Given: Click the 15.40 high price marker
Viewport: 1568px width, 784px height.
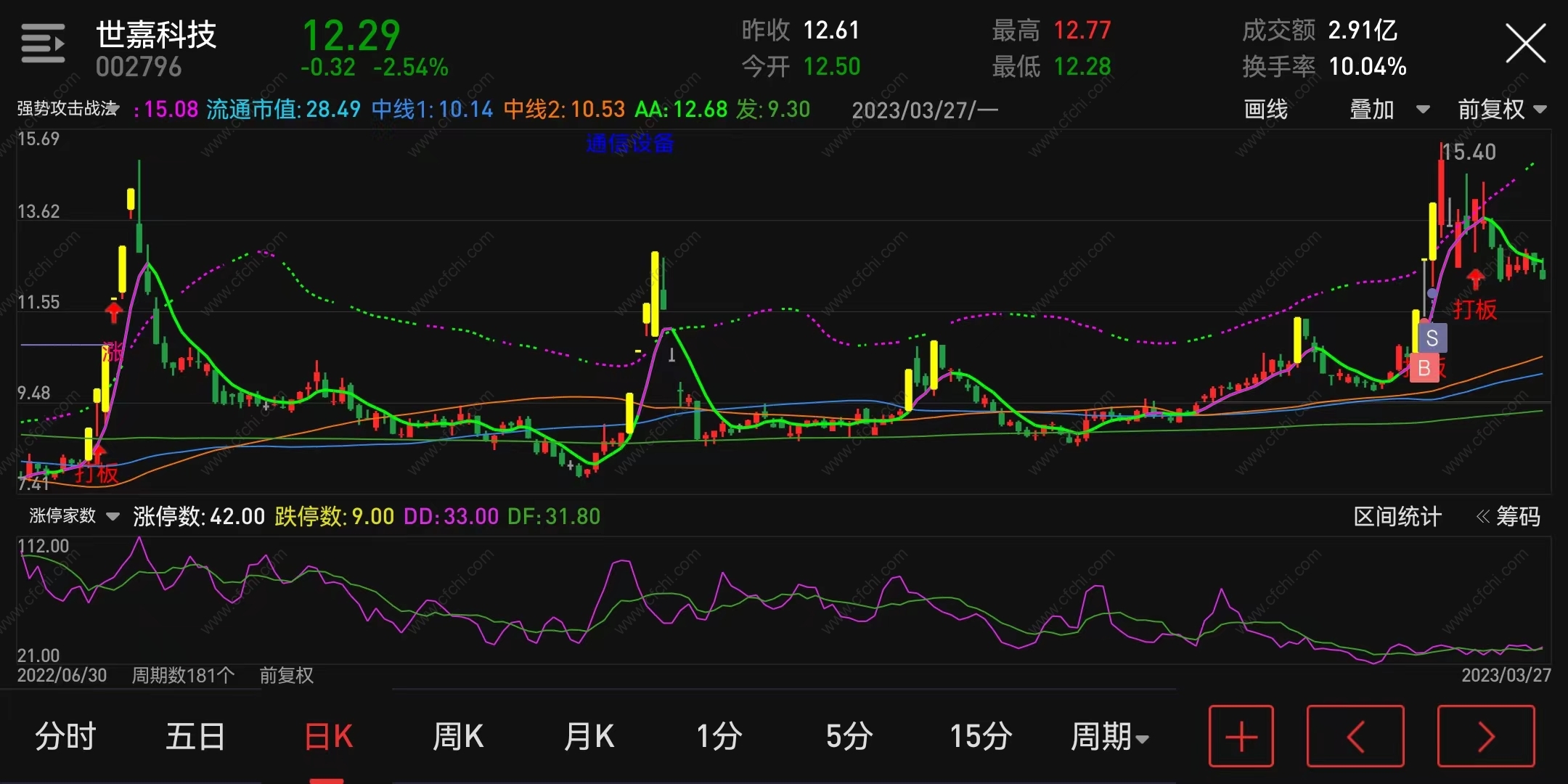Looking at the screenshot, I should pyautogui.click(x=1468, y=152).
